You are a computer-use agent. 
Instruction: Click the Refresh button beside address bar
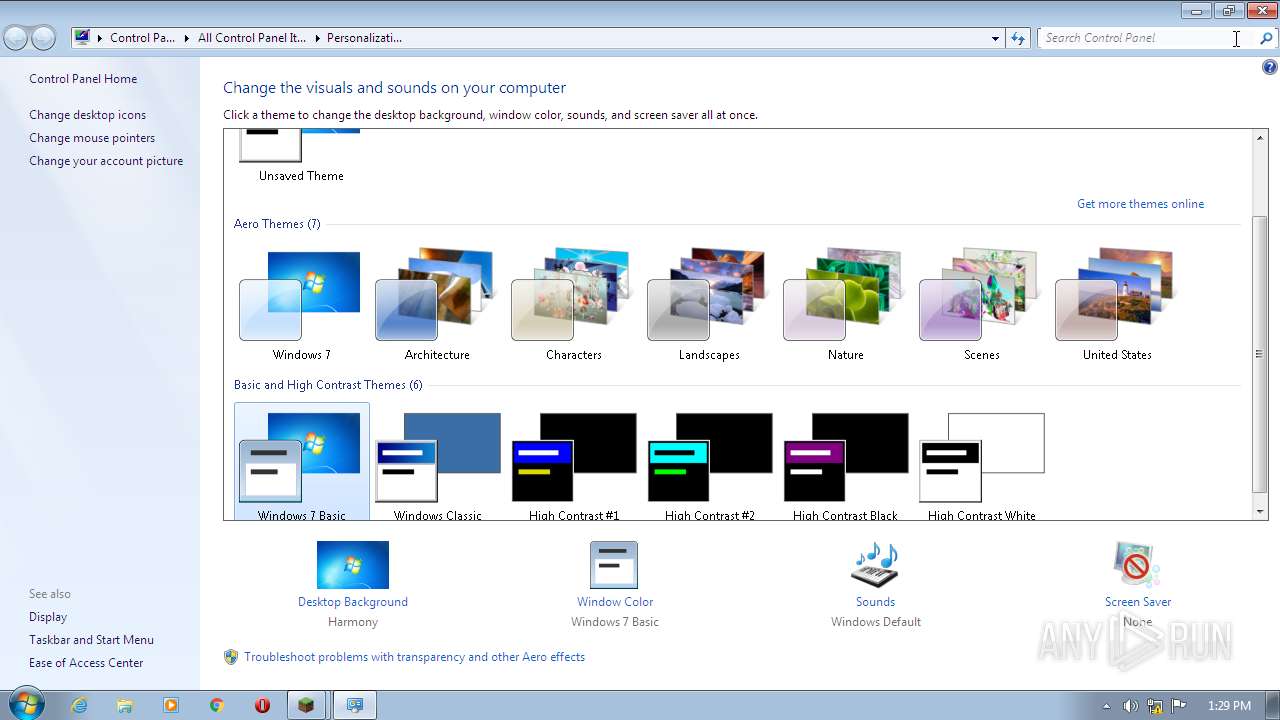pyautogui.click(x=1018, y=38)
